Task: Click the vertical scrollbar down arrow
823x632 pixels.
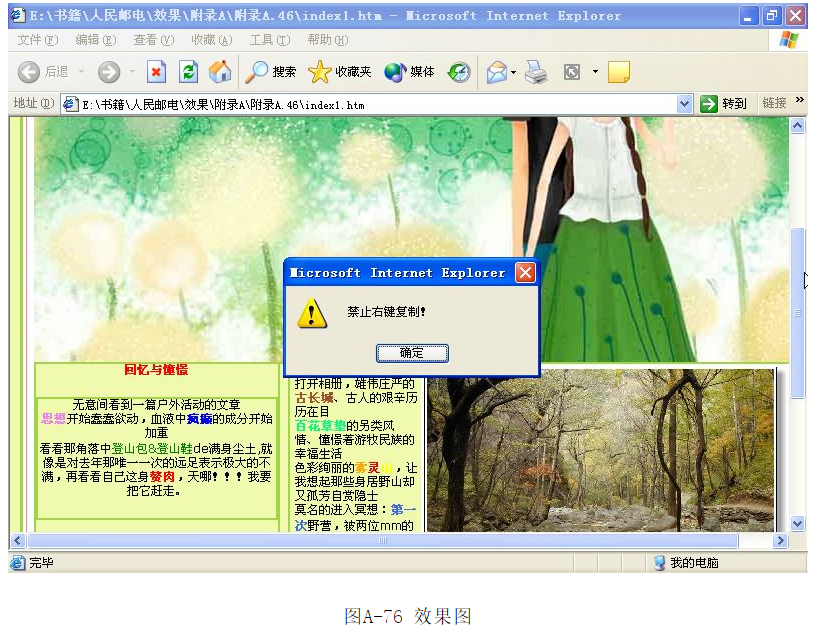Action: tap(797, 523)
